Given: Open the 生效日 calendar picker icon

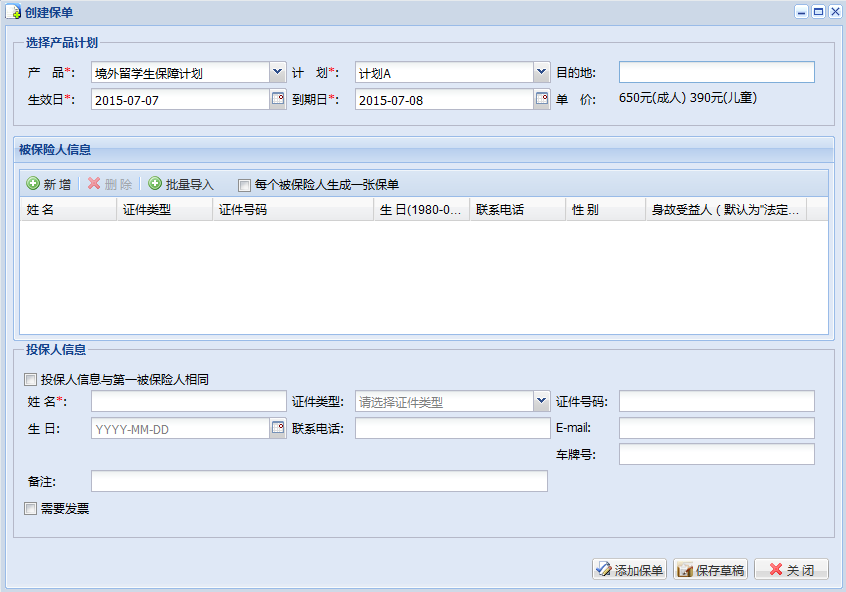Looking at the screenshot, I should pyautogui.click(x=278, y=99).
